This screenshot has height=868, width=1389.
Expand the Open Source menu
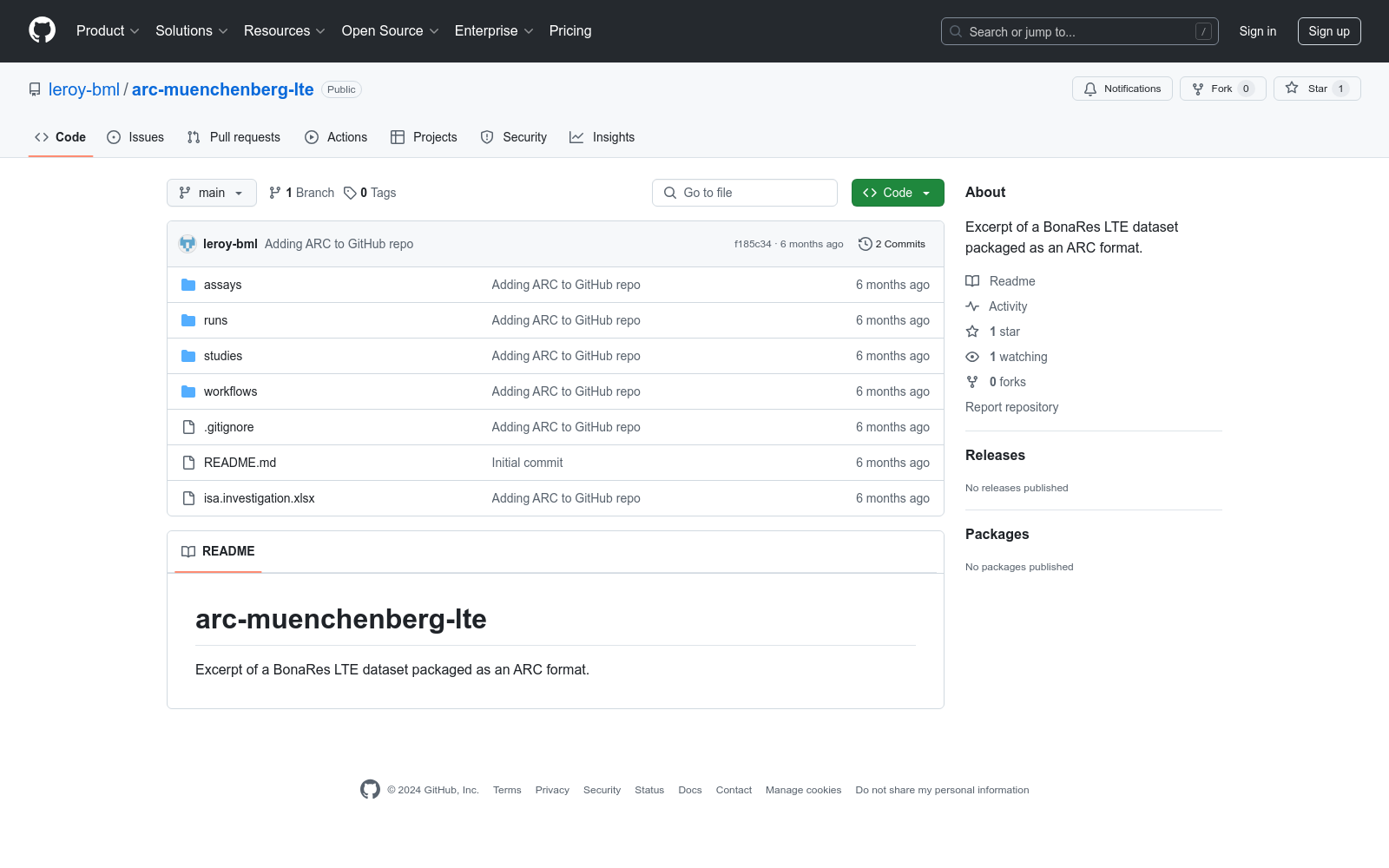pos(391,30)
